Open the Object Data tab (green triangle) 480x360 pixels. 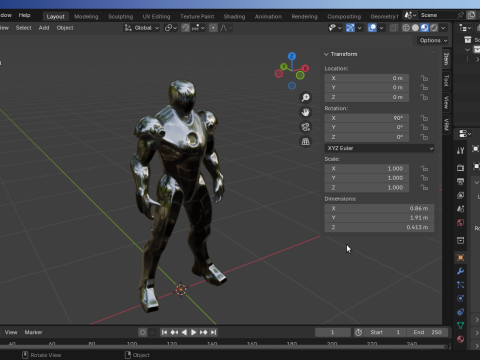pyautogui.click(x=460, y=325)
